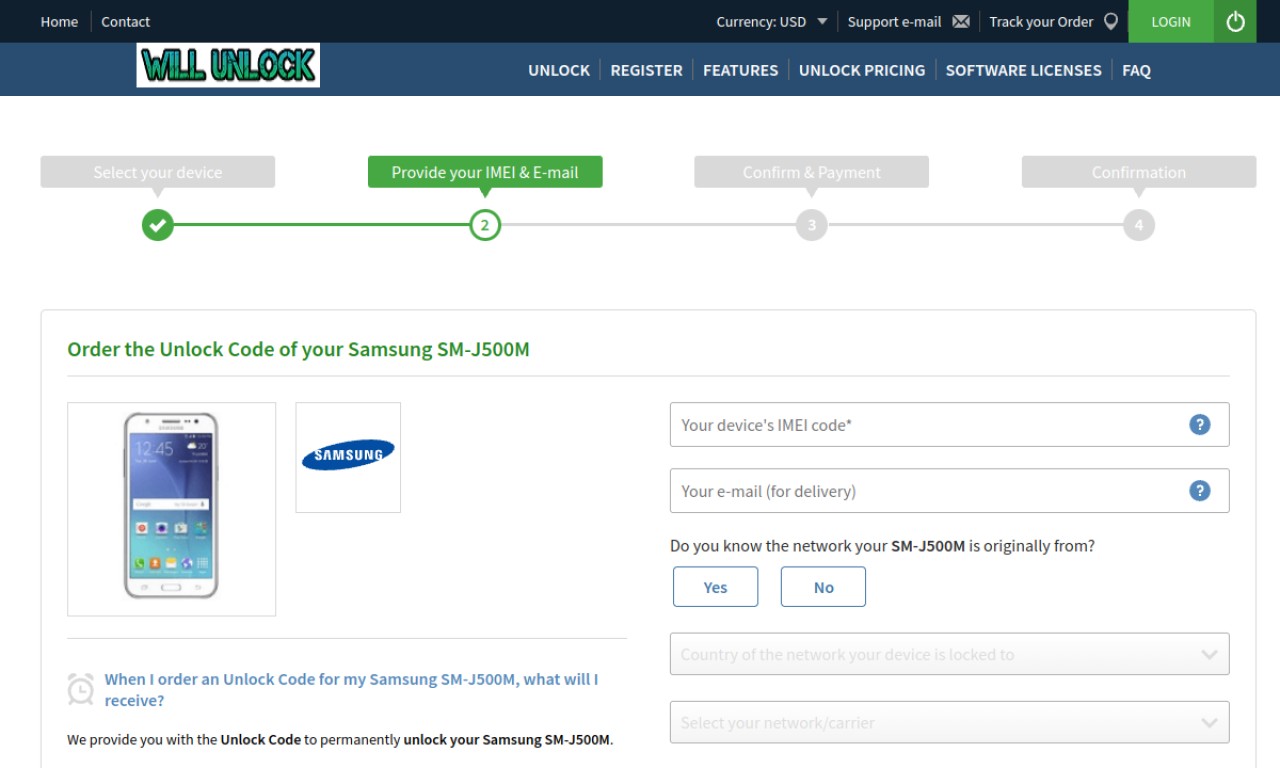The image size is (1280, 768).
Task: Select the 'Provide your IMEI & E-mail' step tab
Action: tap(485, 172)
